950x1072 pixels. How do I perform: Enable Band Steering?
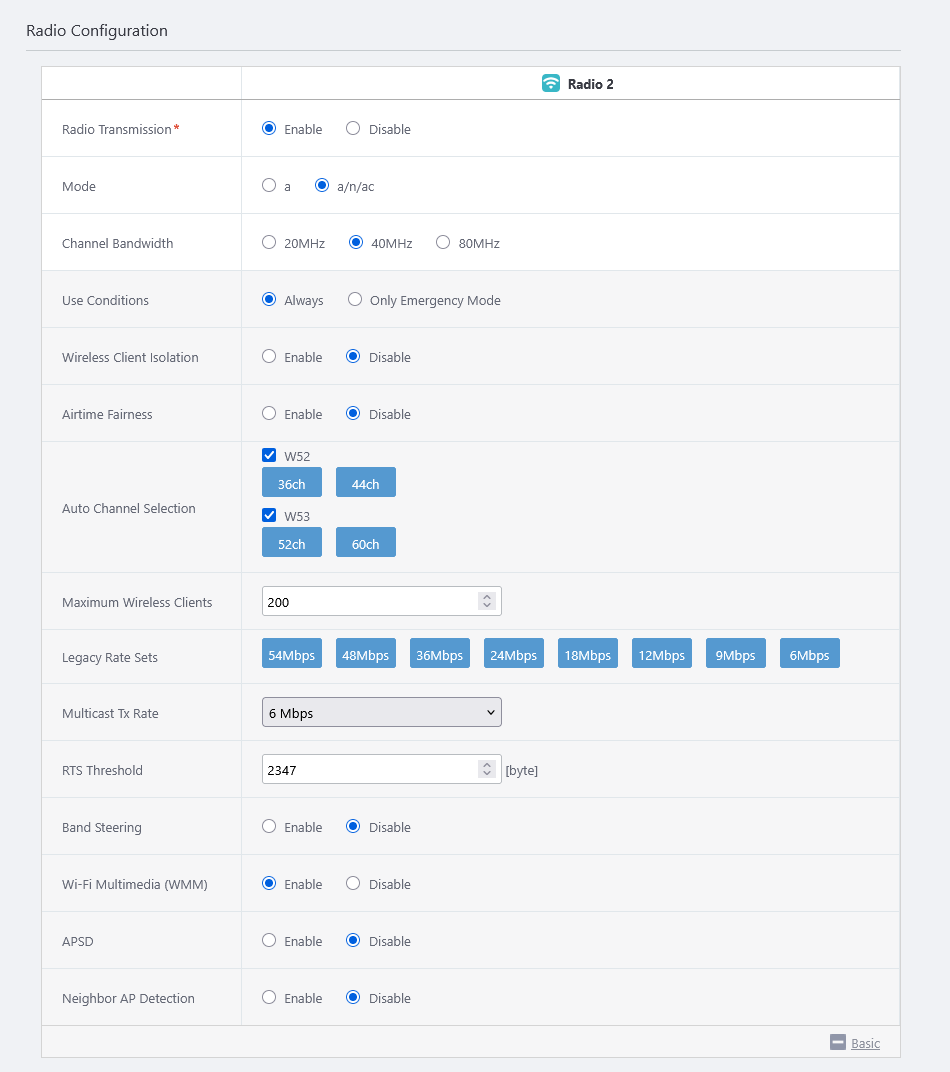pos(269,827)
